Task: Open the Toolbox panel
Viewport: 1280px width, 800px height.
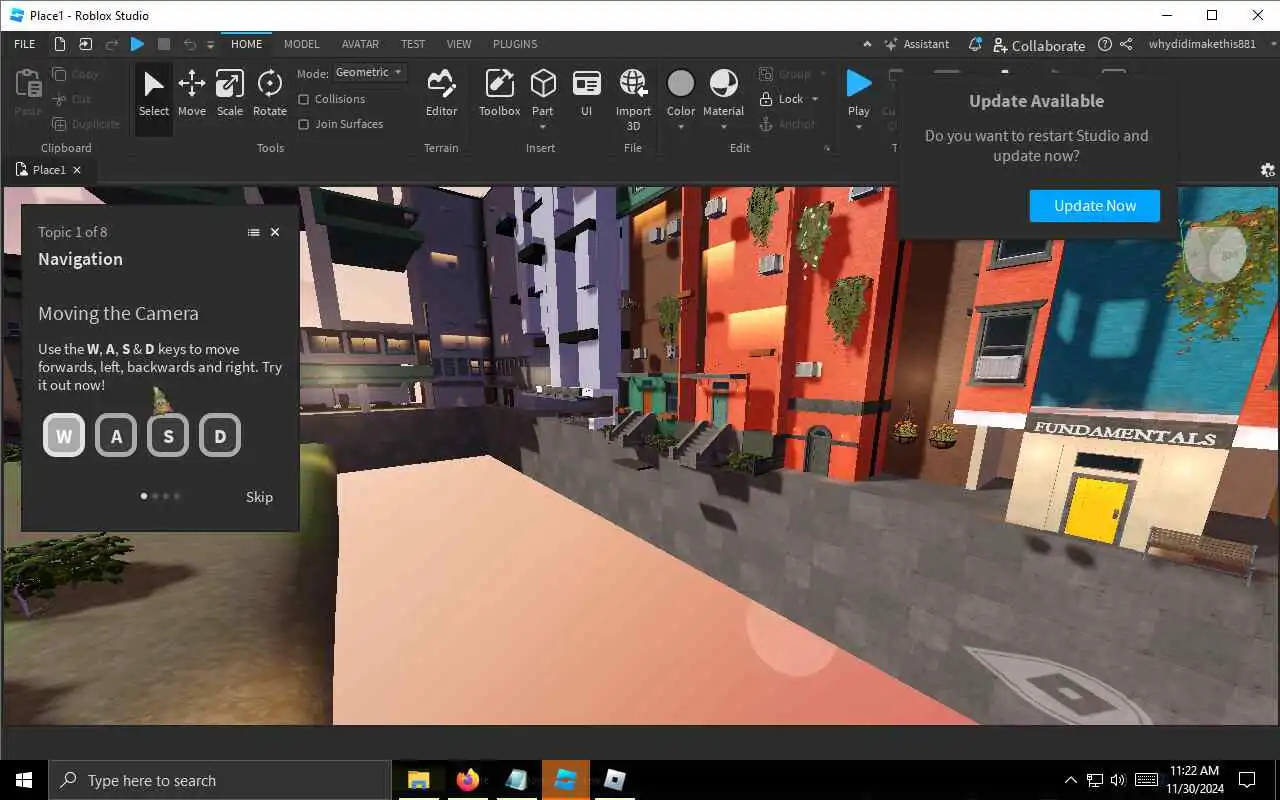Action: [x=499, y=93]
